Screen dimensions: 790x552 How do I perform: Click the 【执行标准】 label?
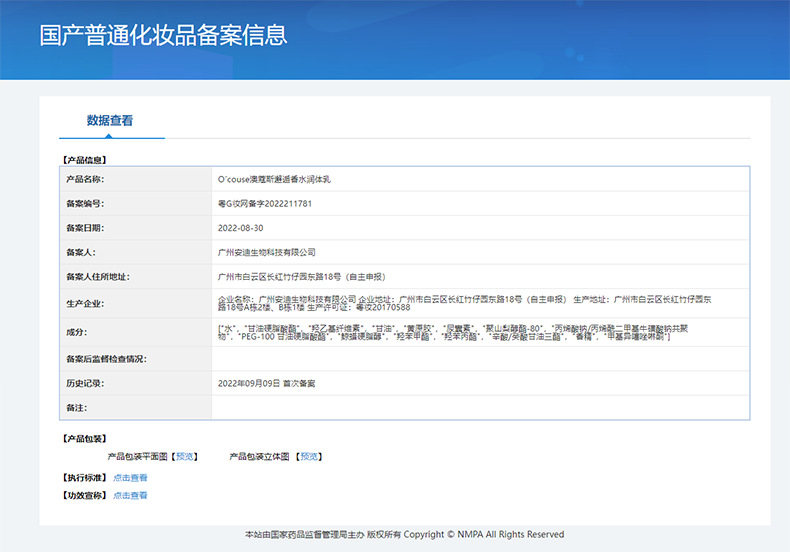(84, 477)
